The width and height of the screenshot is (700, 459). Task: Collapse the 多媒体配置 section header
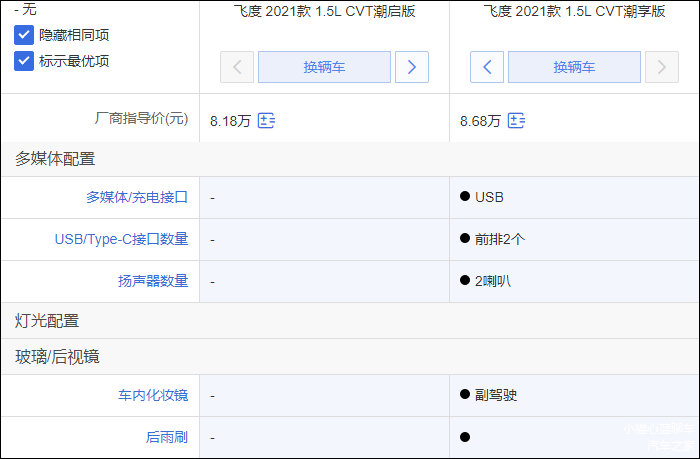tap(55, 158)
